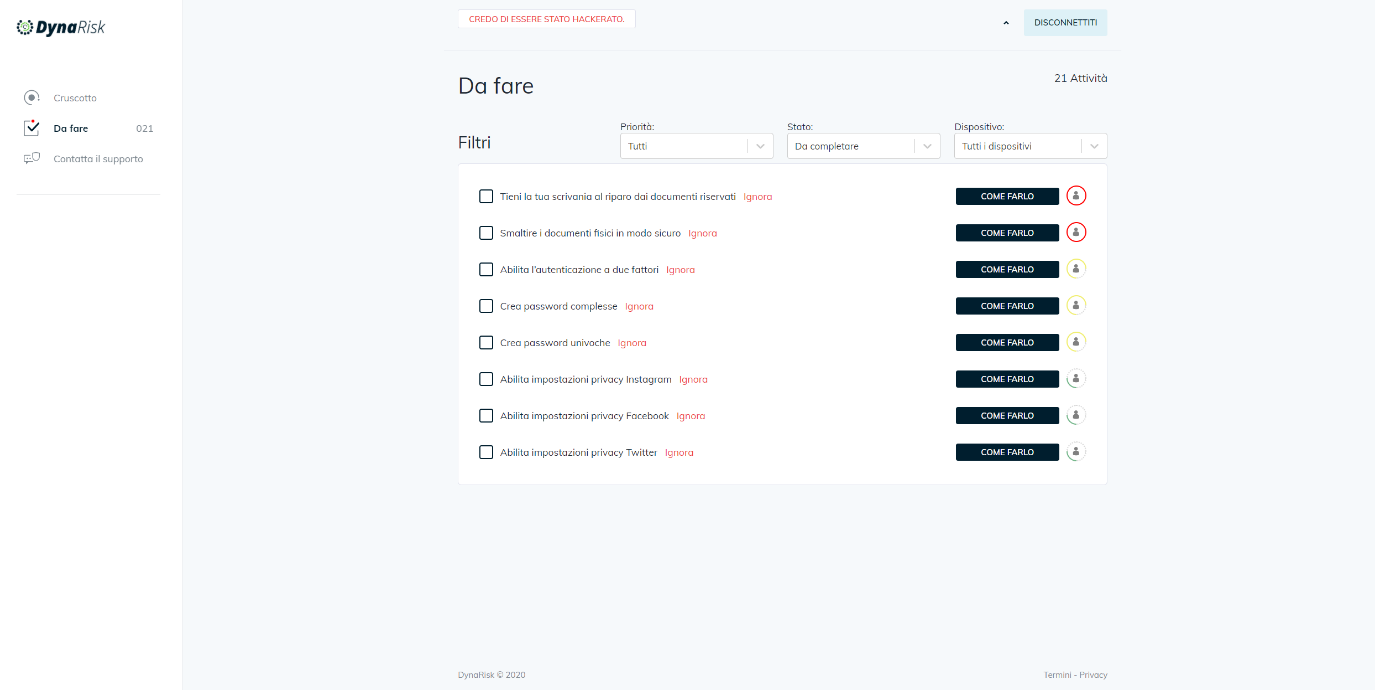Image resolution: width=1375 pixels, height=690 pixels.
Task: Select Da fare menu item
Action: (x=71, y=128)
